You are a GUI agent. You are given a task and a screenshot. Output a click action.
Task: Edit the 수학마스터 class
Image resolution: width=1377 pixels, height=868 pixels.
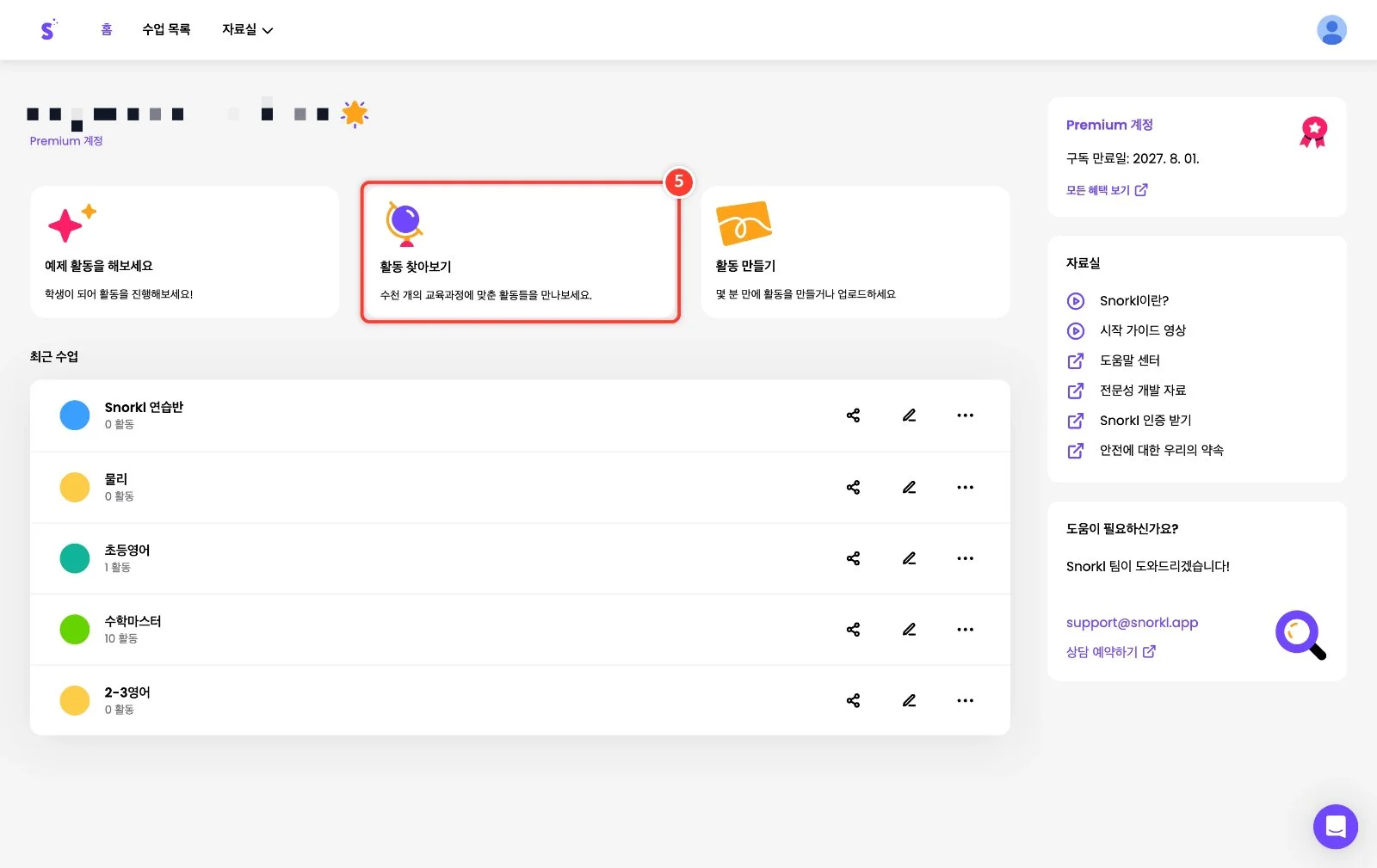coord(909,630)
